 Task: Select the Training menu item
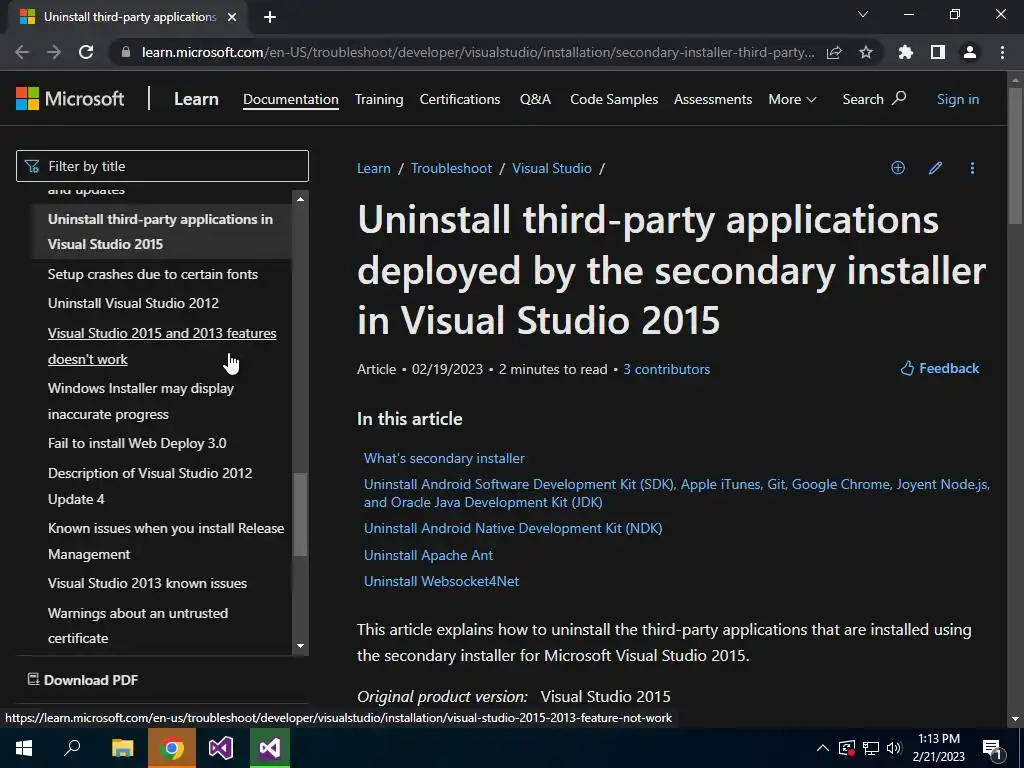(379, 99)
